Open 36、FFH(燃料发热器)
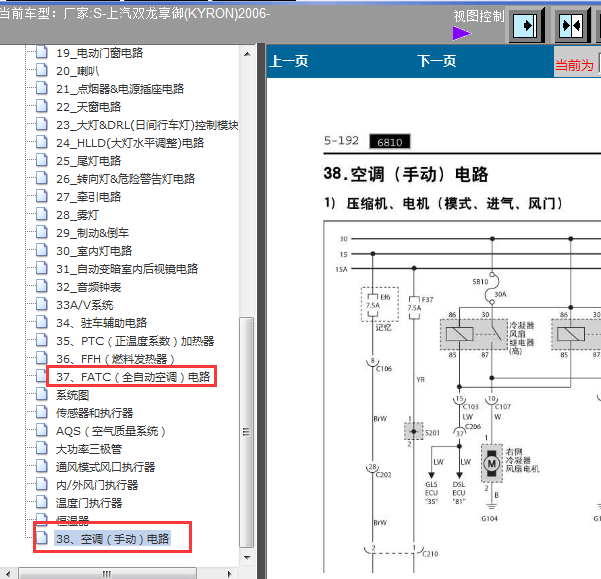The image size is (601, 579). pyautogui.click(x=115, y=359)
